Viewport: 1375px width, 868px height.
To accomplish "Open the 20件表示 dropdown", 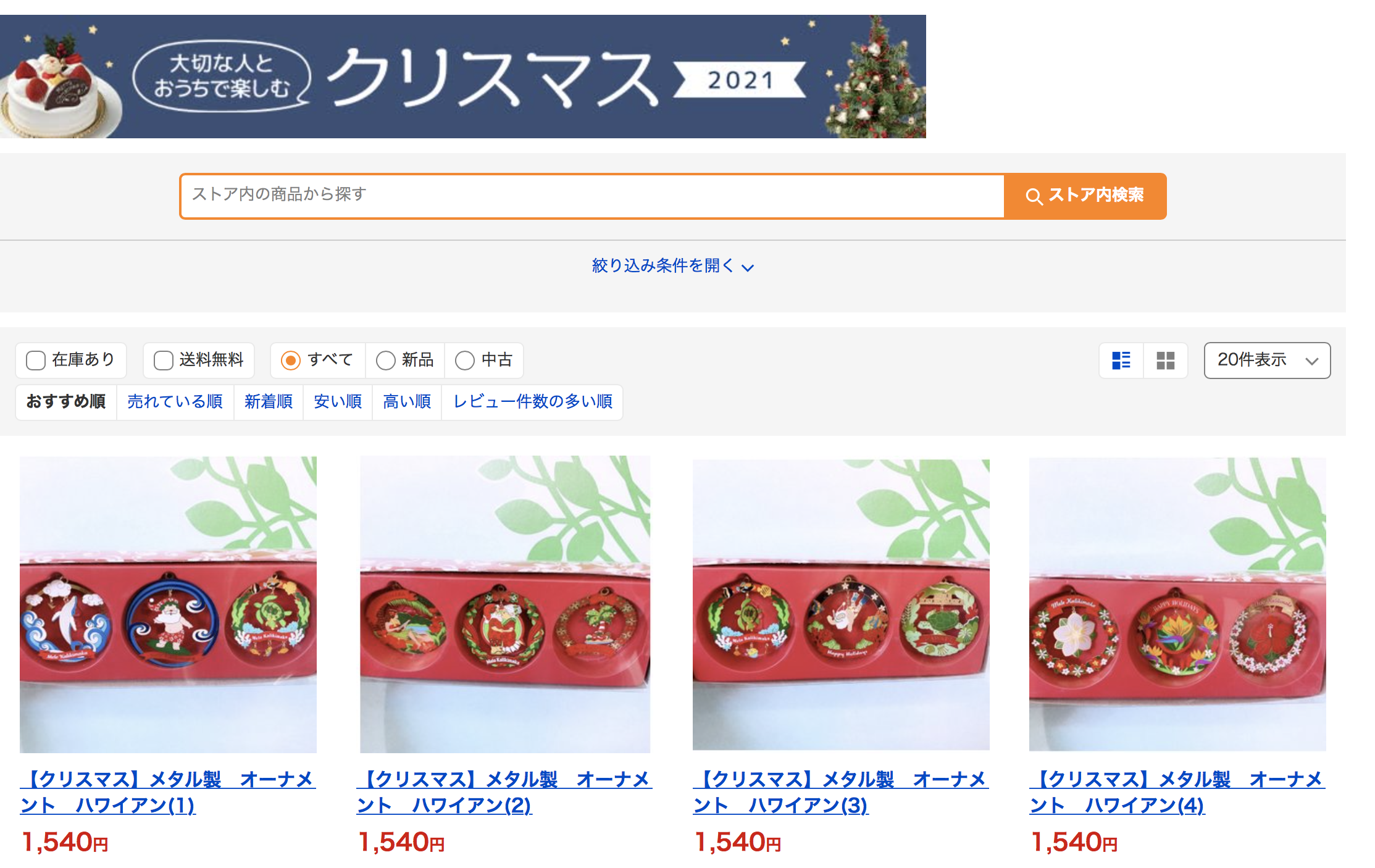I will (x=1267, y=361).
